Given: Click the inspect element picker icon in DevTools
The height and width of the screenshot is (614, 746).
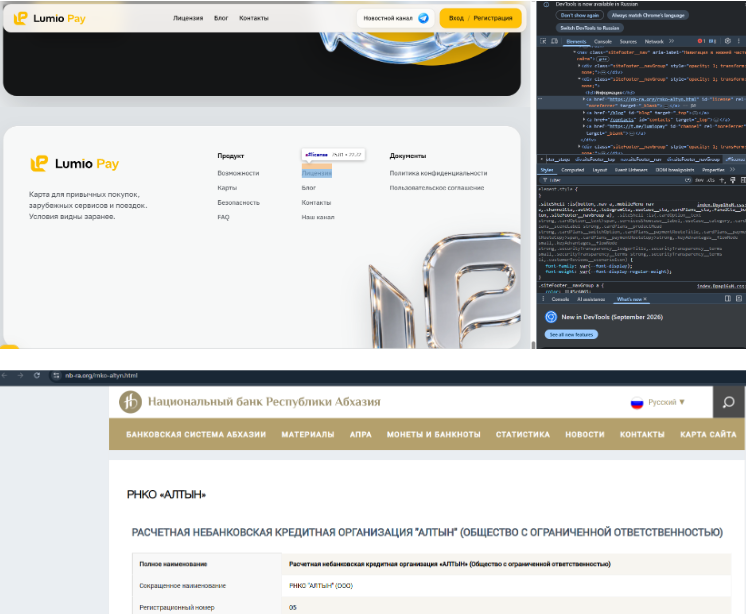Looking at the screenshot, I should (x=543, y=41).
